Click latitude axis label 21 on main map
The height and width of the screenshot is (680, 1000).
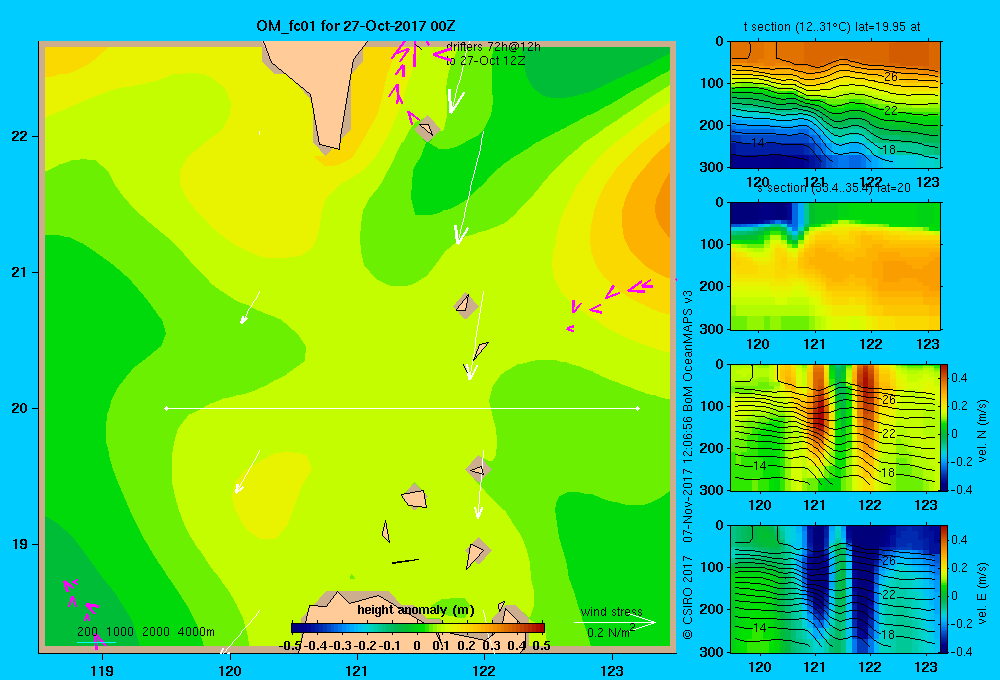[20, 272]
